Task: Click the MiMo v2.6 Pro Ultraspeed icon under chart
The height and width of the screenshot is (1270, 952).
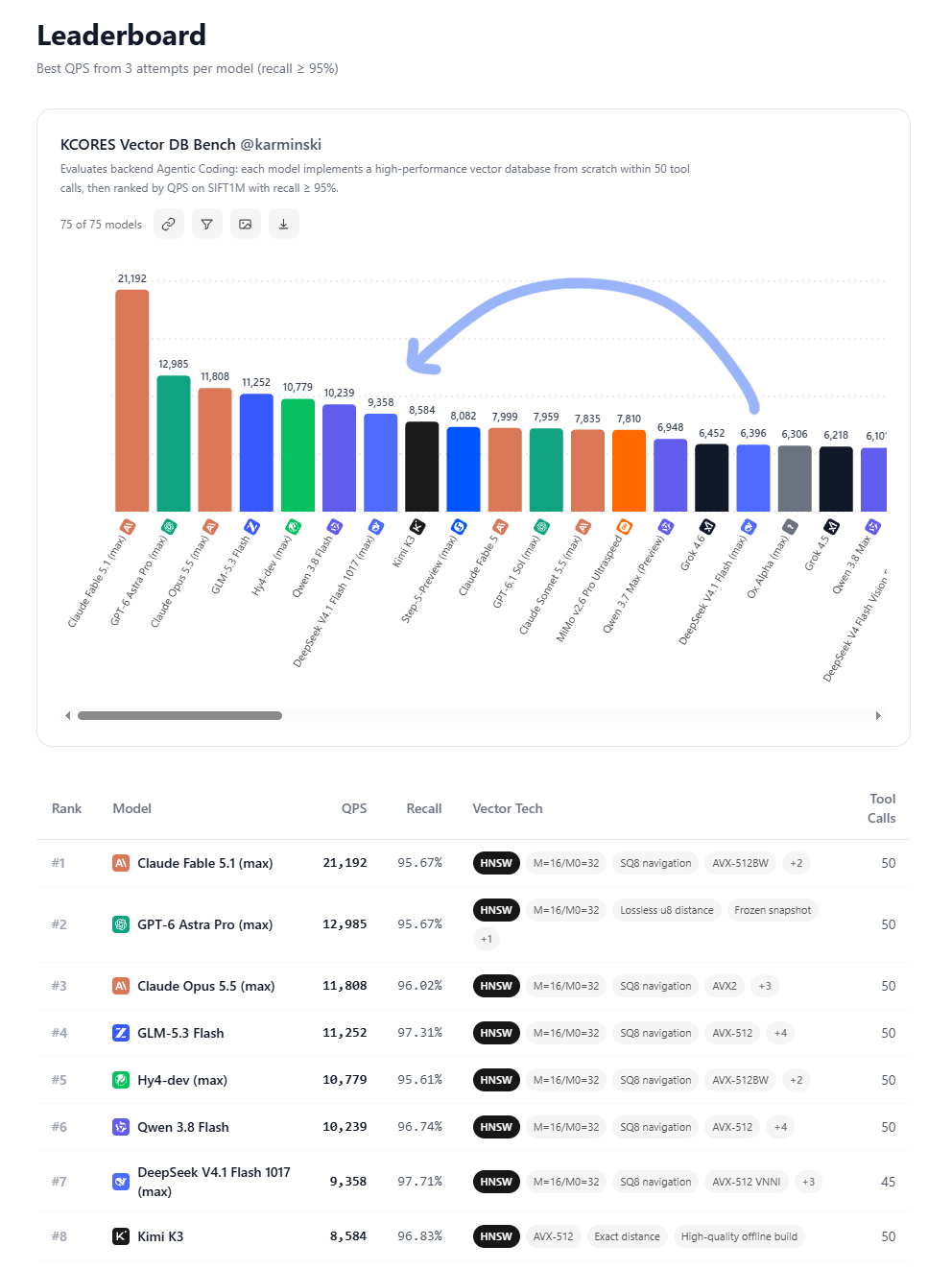Action: click(624, 526)
